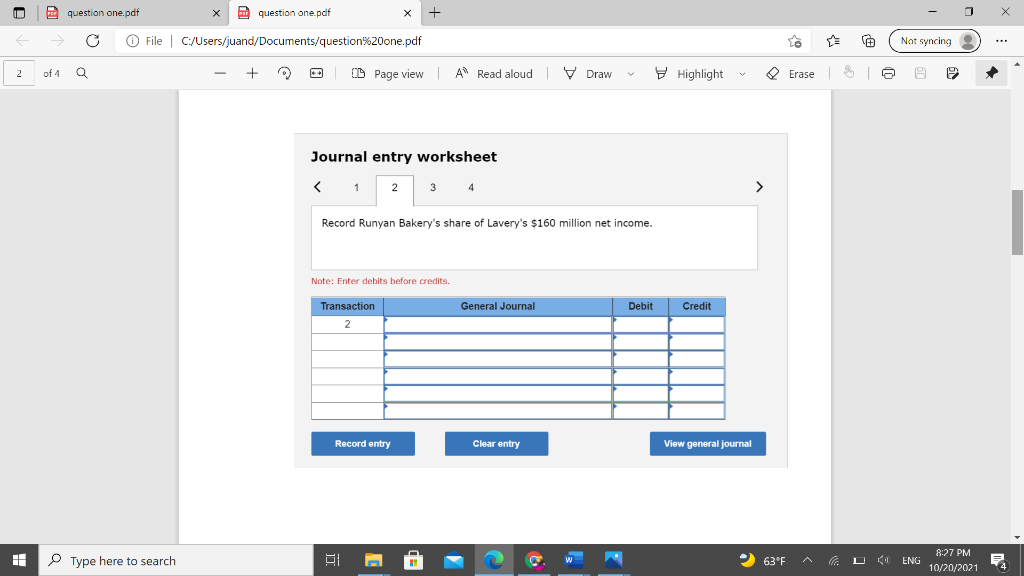Click the 63°F weather widget

[762, 560]
